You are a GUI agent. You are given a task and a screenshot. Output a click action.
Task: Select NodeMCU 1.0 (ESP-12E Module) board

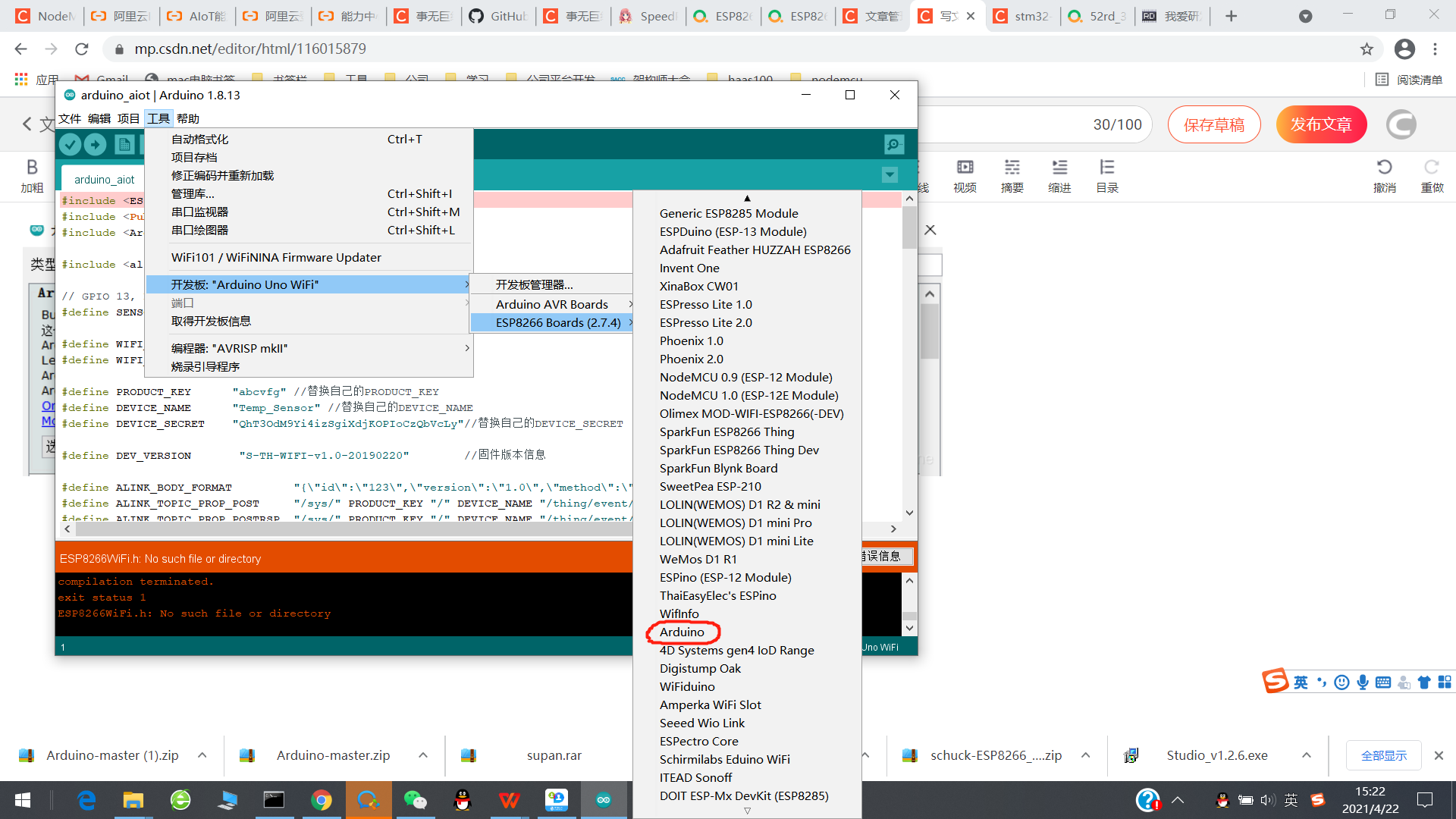pos(748,395)
